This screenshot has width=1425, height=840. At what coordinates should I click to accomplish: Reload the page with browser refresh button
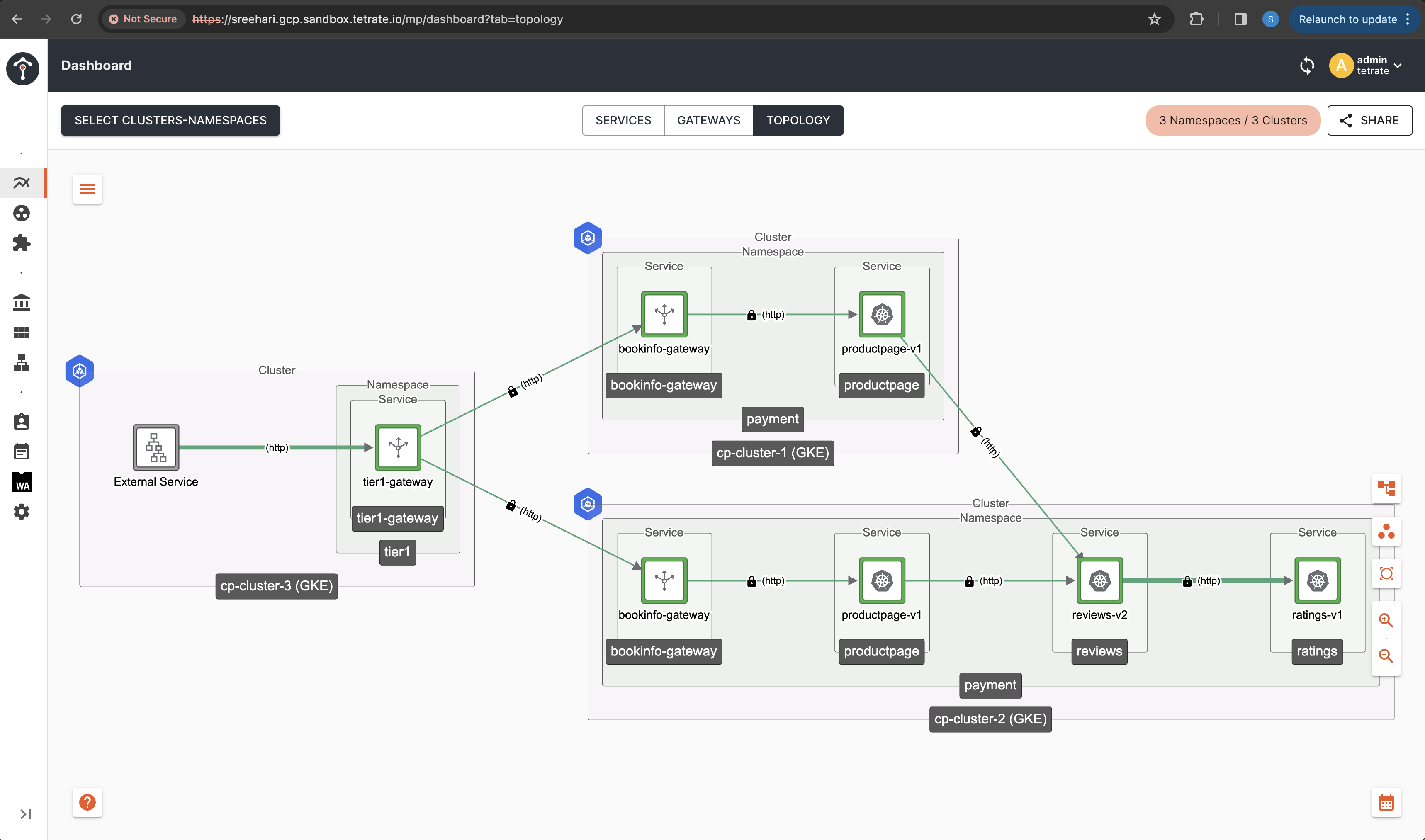76,19
